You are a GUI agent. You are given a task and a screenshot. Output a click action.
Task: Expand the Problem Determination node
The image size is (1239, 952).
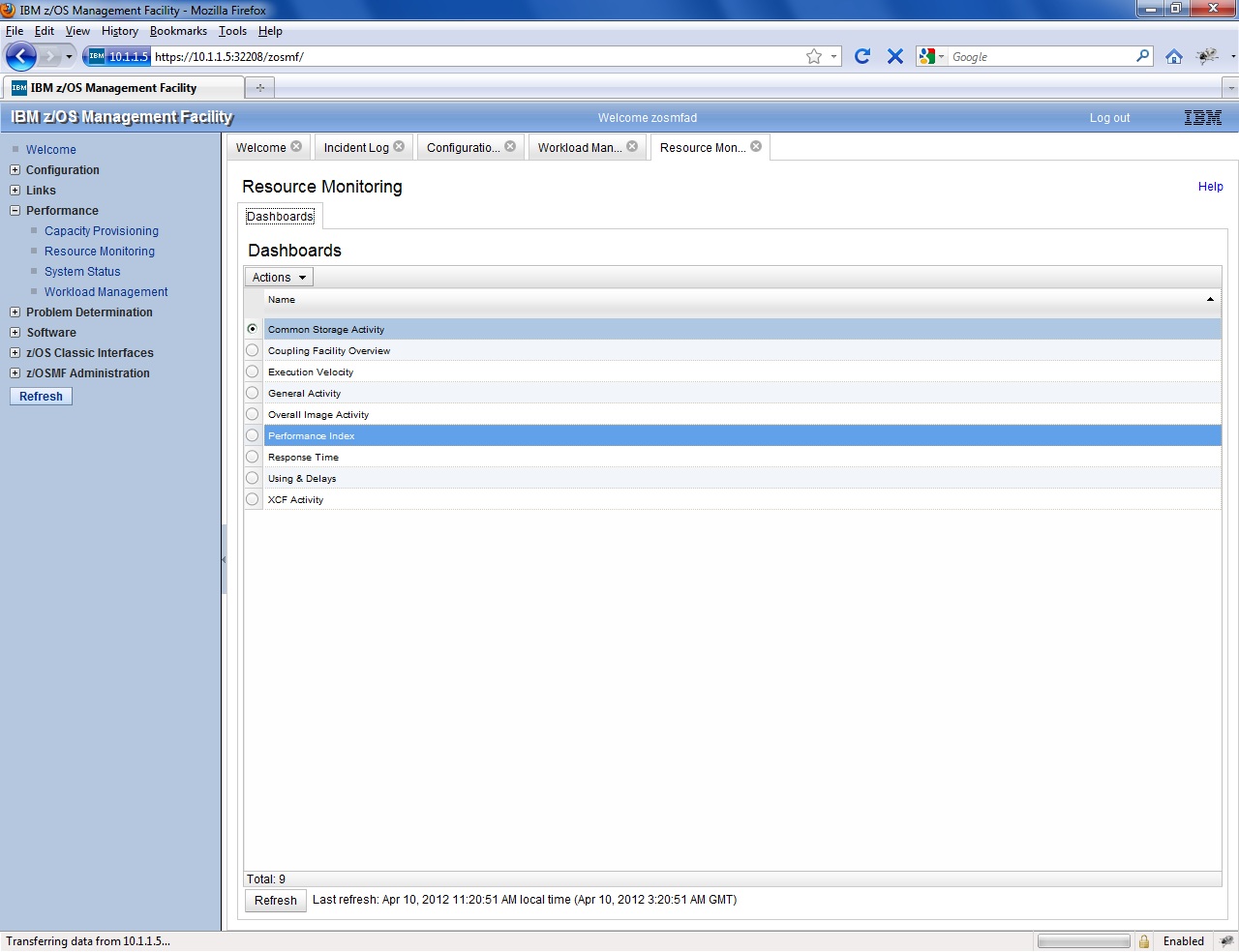coord(15,312)
